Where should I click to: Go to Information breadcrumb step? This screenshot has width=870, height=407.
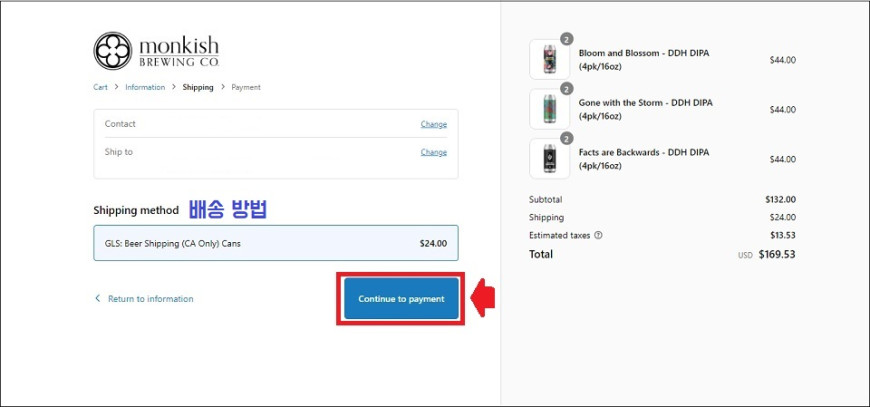click(x=145, y=87)
